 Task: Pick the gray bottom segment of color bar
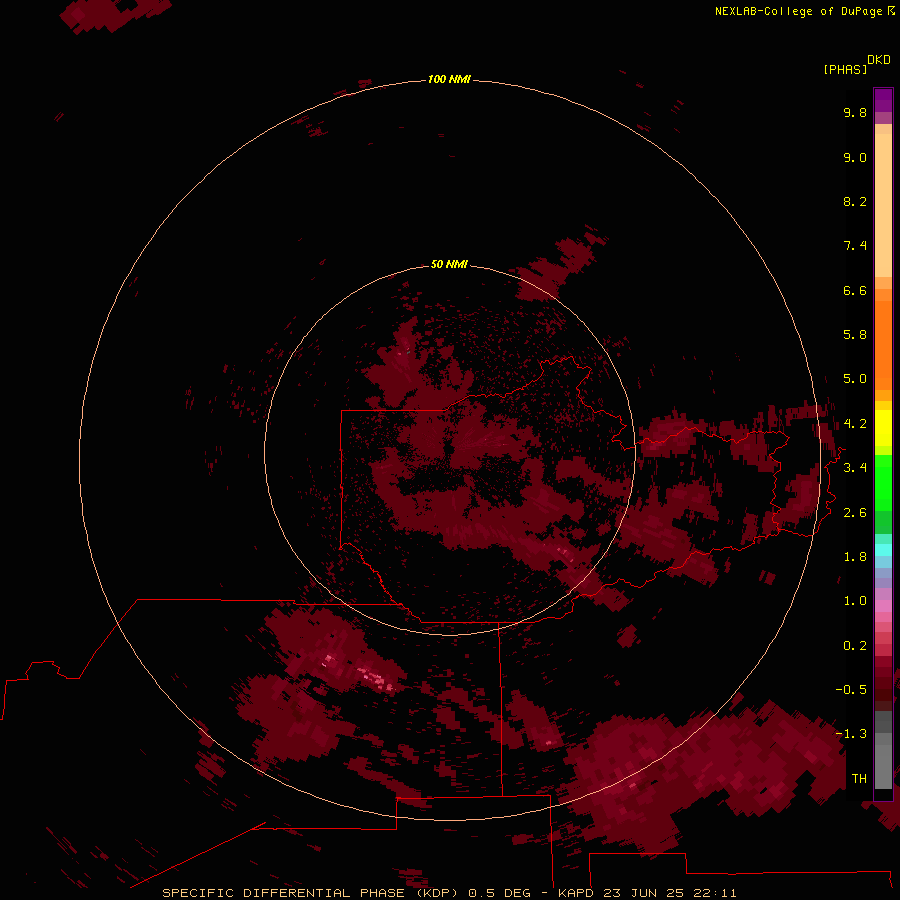883,763
